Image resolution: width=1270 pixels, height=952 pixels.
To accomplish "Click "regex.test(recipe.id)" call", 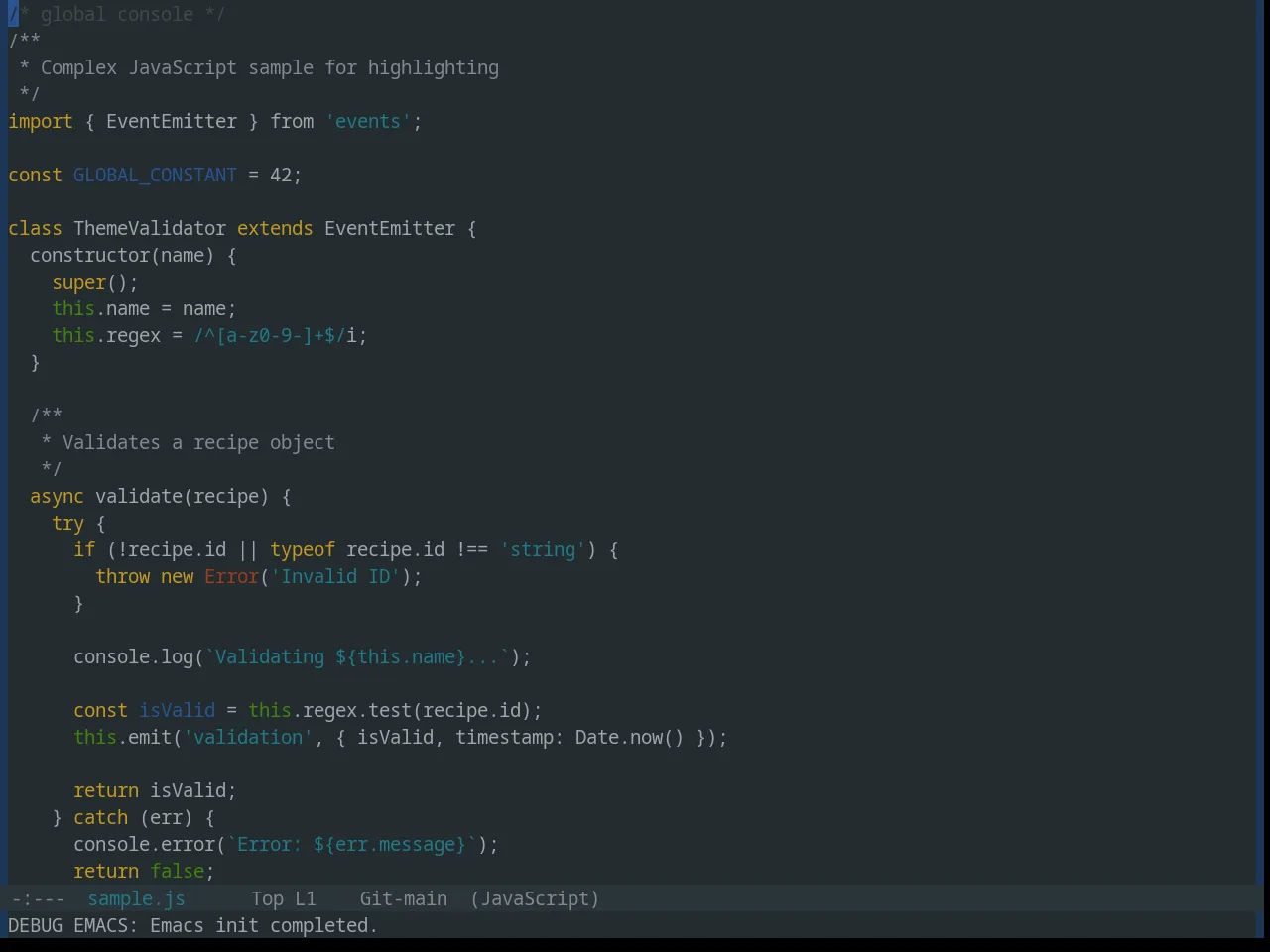I will (417, 710).
